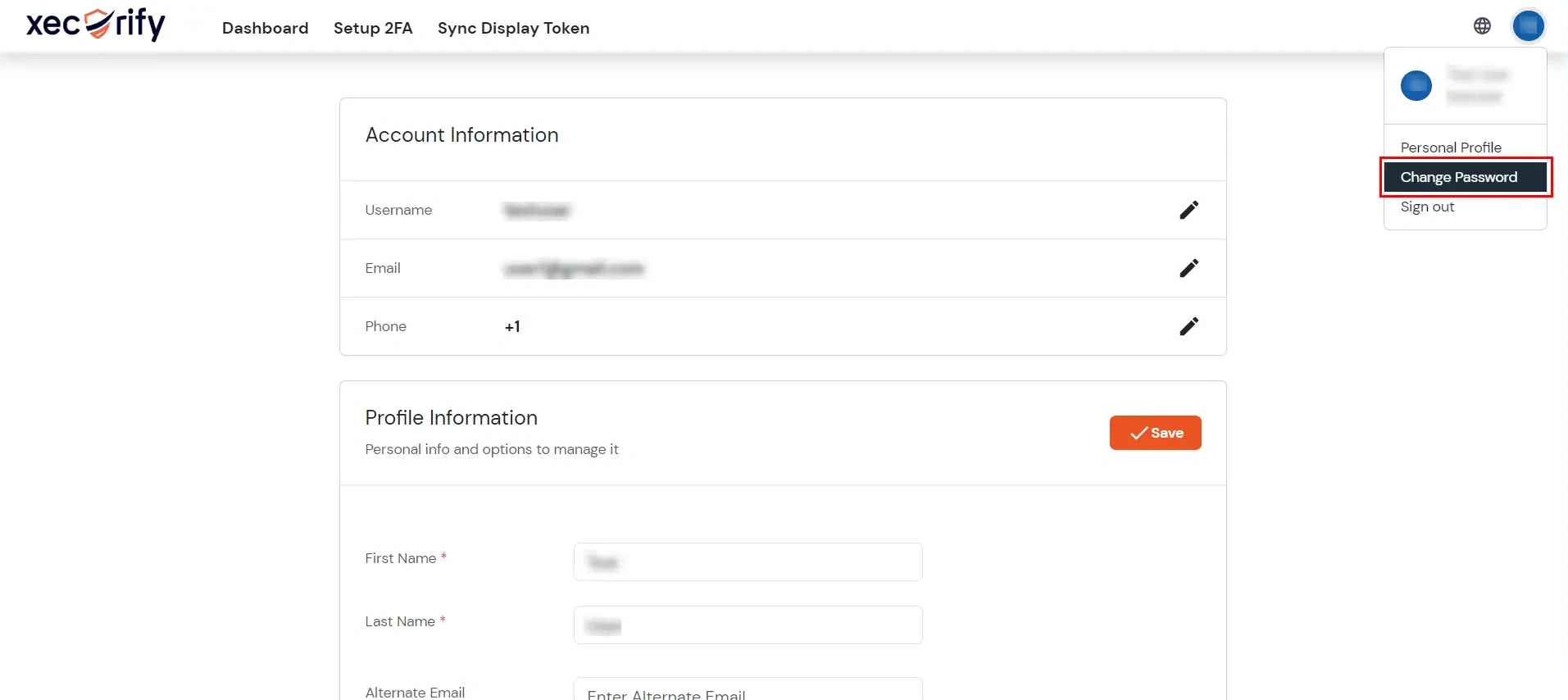The height and width of the screenshot is (700, 1568).
Task: Open Sync Display Token page
Action: tap(514, 28)
